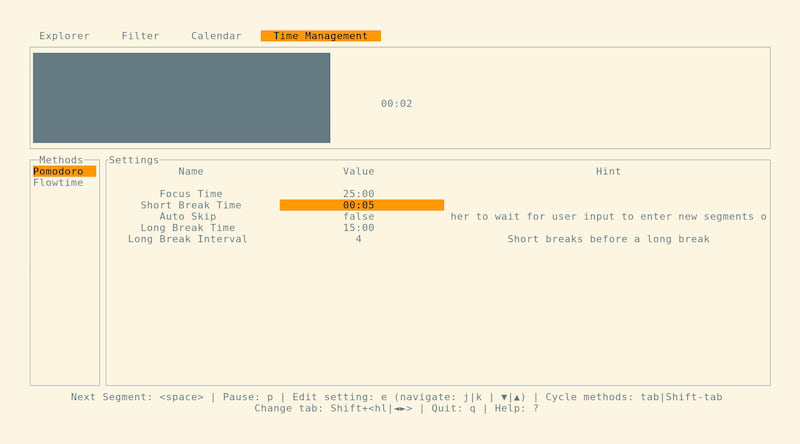
Task: Click the 'Quit: q' footer shortcut
Action: [456, 408]
